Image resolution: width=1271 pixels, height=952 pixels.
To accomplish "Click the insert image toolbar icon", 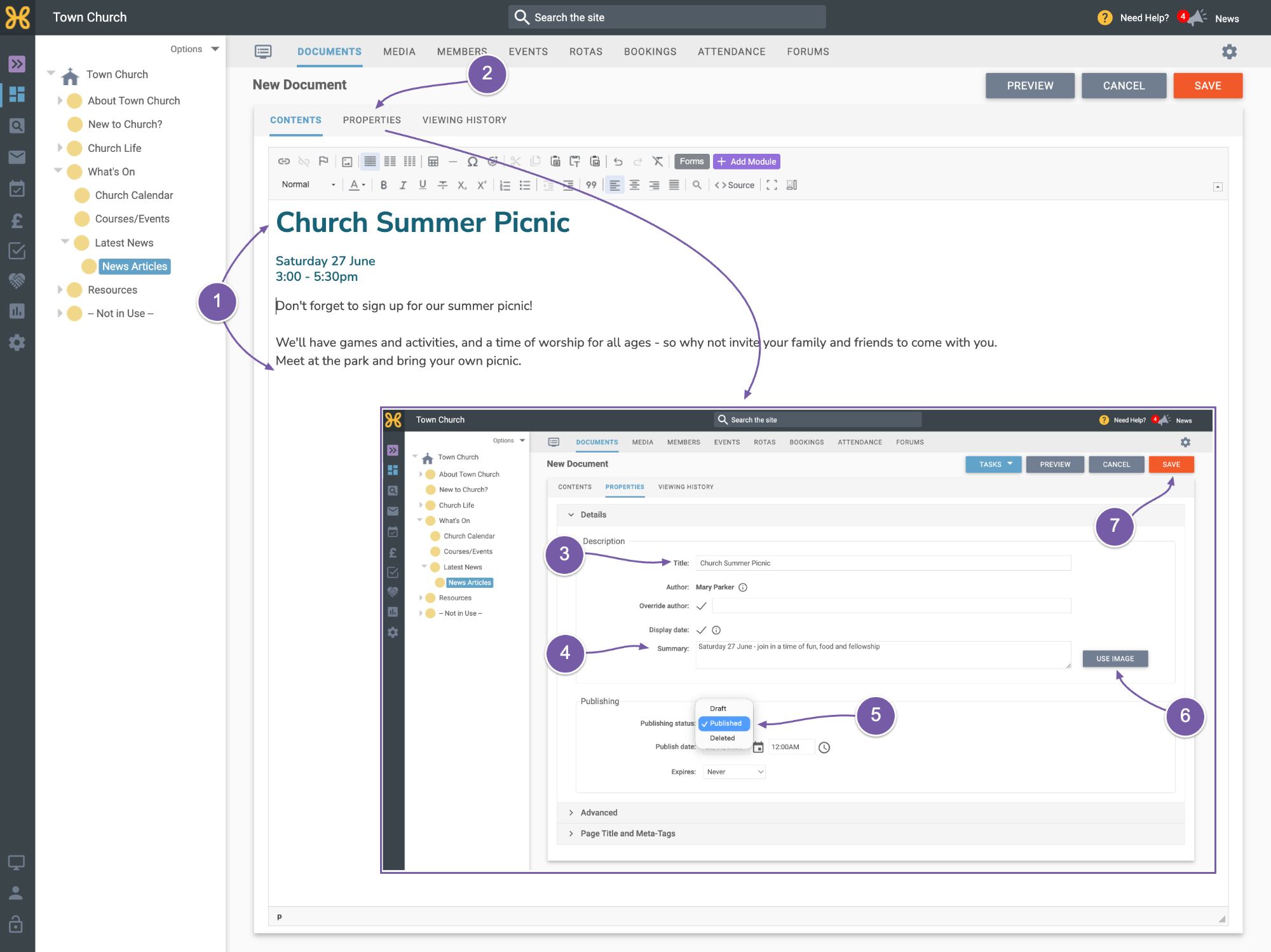I will [347, 161].
